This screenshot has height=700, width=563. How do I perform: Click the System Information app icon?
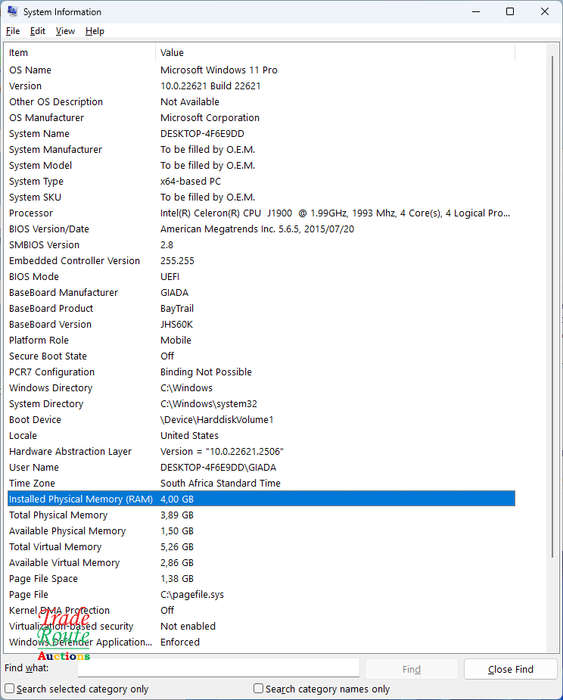pos(12,11)
